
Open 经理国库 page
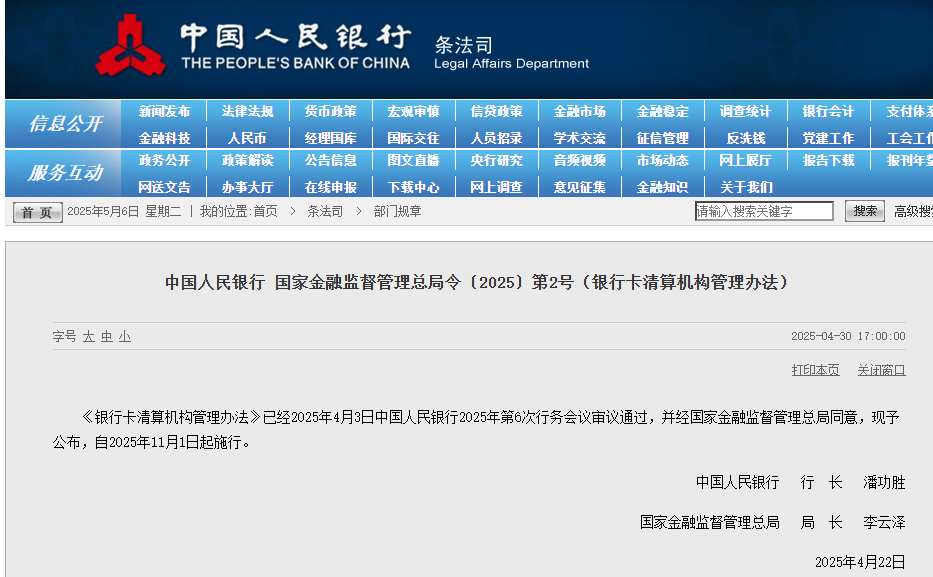330,138
